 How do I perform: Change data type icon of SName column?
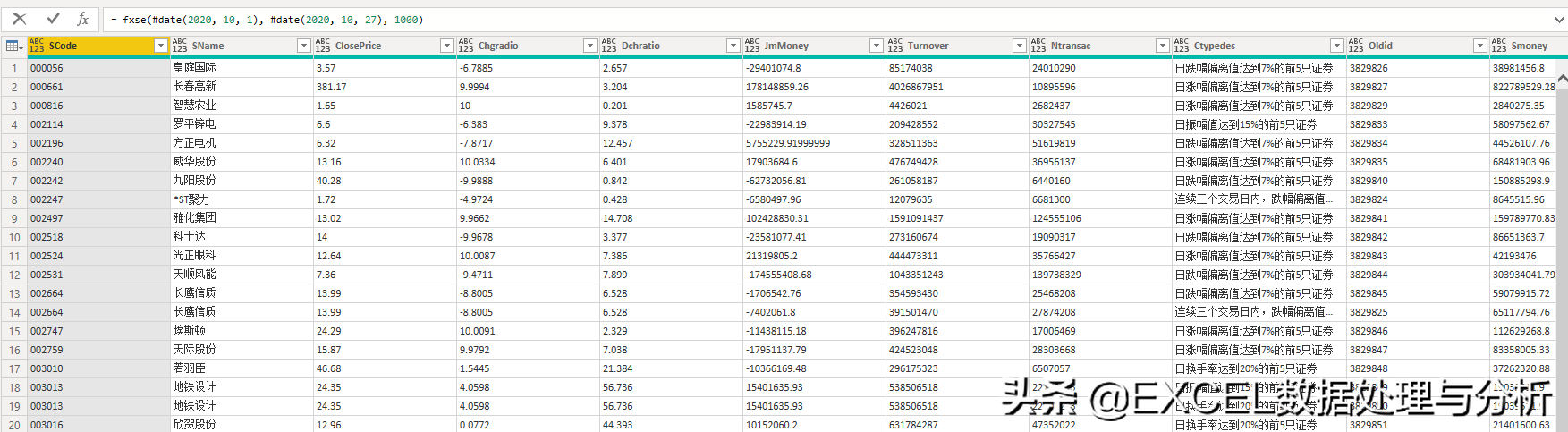pos(180,46)
